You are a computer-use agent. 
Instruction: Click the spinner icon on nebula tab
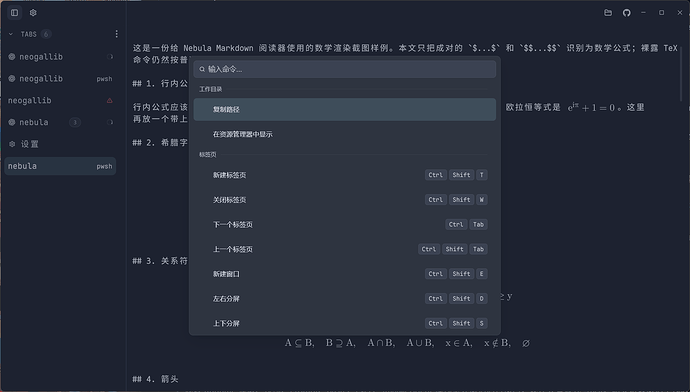(110, 122)
